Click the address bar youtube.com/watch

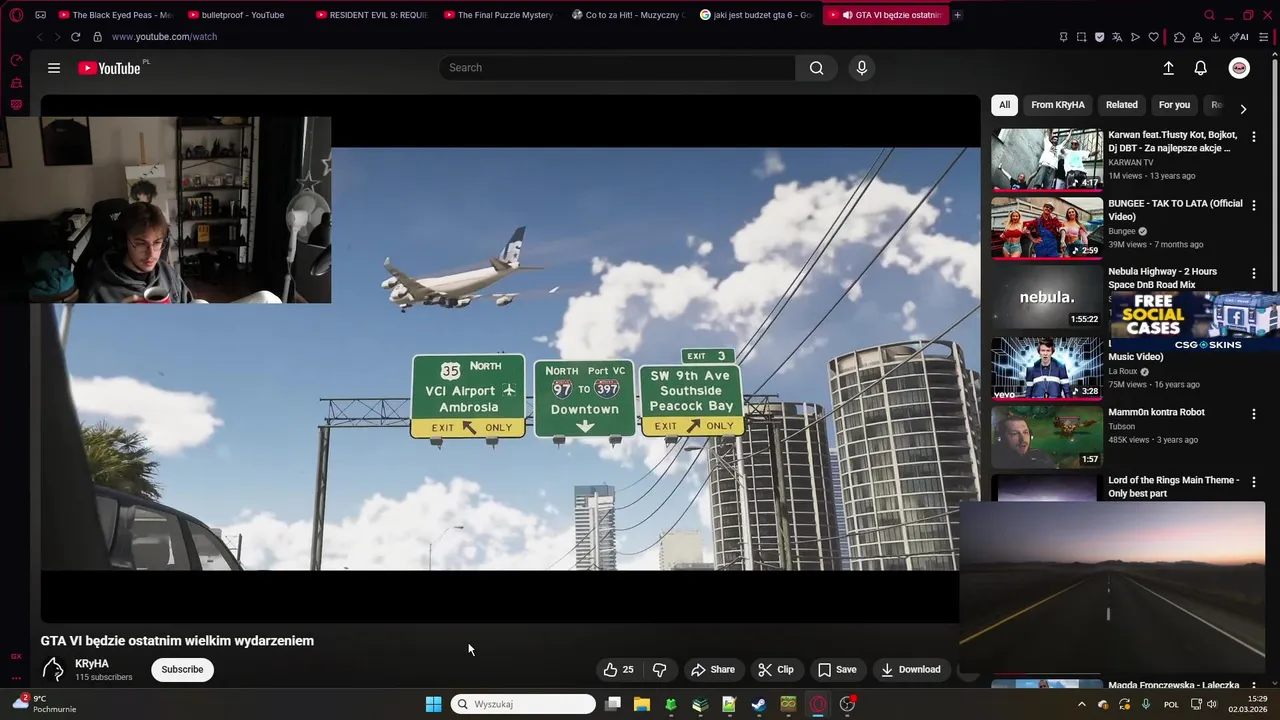164,37
